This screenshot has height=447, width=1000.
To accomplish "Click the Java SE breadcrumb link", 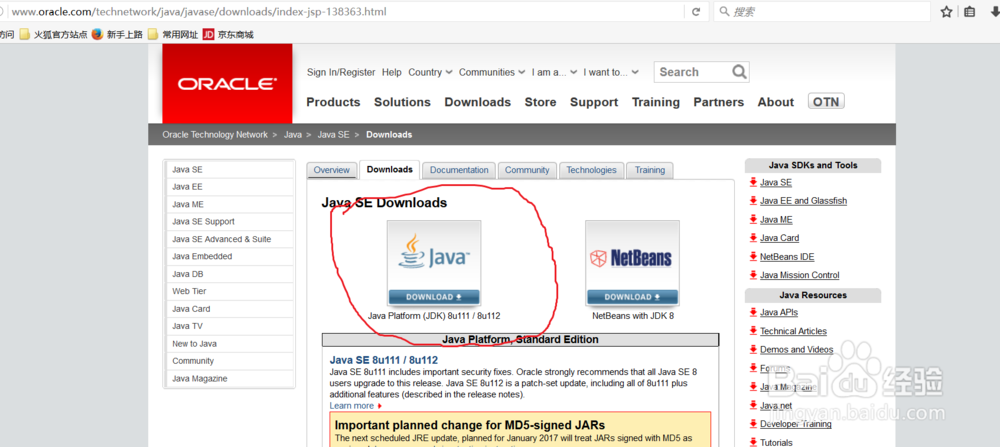I will click(334, 135).
